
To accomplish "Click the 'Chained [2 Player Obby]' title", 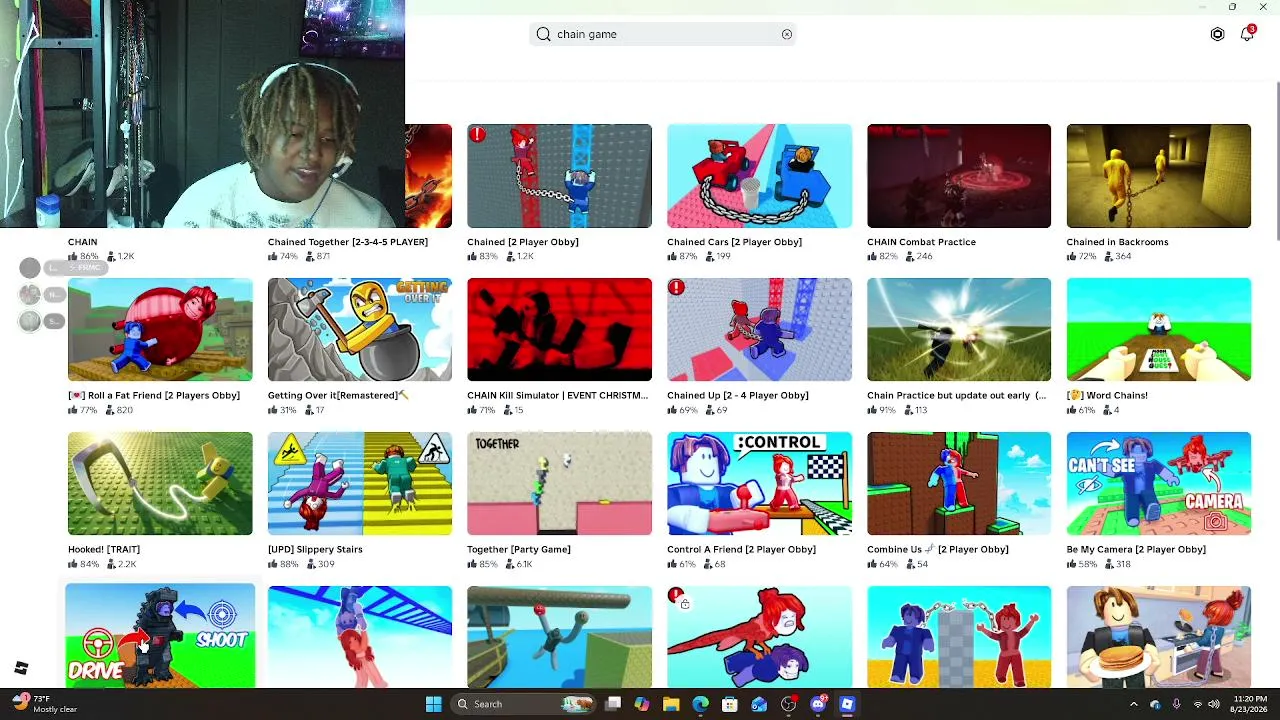I will 523,242.
